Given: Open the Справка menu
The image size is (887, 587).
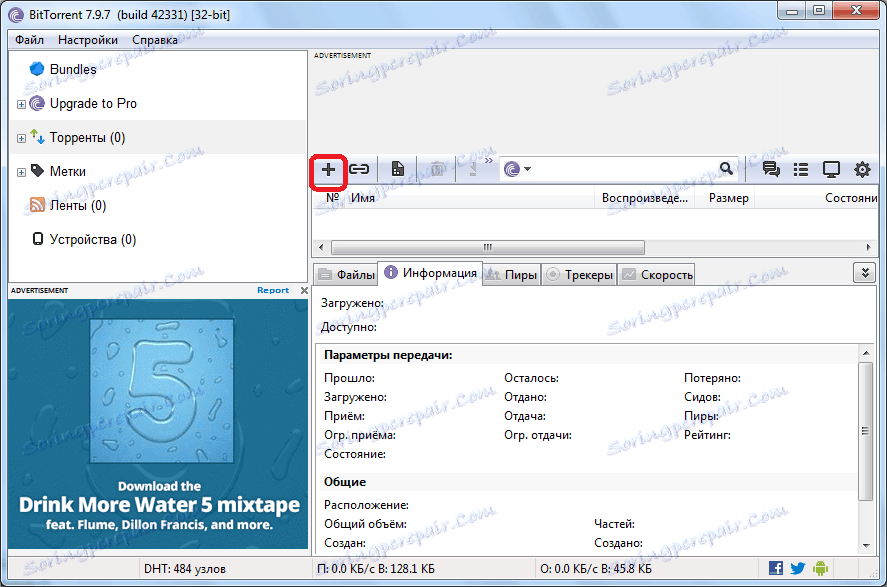Looking at the screenshot, I should [x=154, y=40].
